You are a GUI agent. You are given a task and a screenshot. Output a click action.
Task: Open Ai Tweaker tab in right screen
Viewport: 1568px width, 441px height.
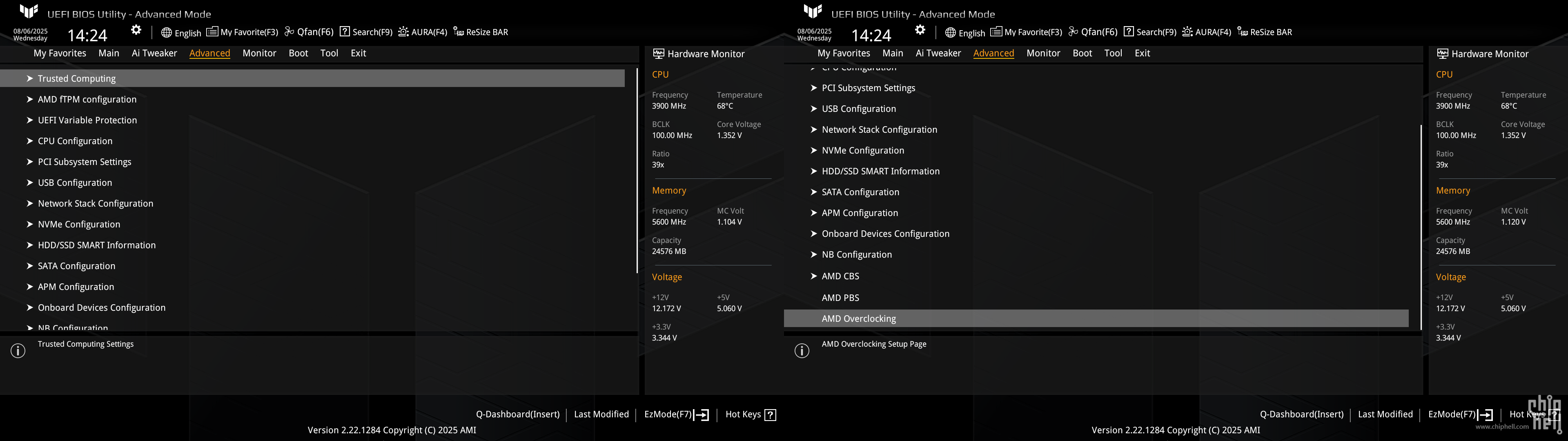[x=938, y=53]
